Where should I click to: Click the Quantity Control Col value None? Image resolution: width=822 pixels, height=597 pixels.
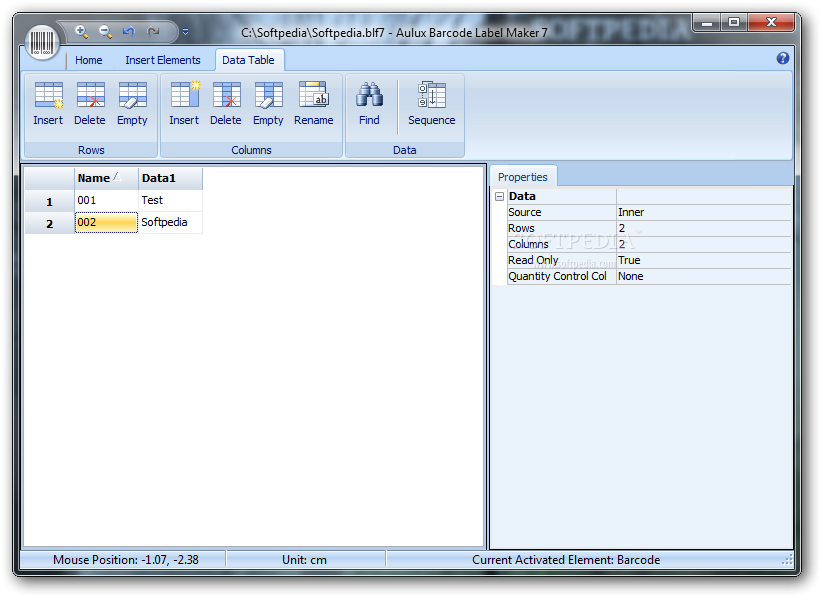[704, 276]
